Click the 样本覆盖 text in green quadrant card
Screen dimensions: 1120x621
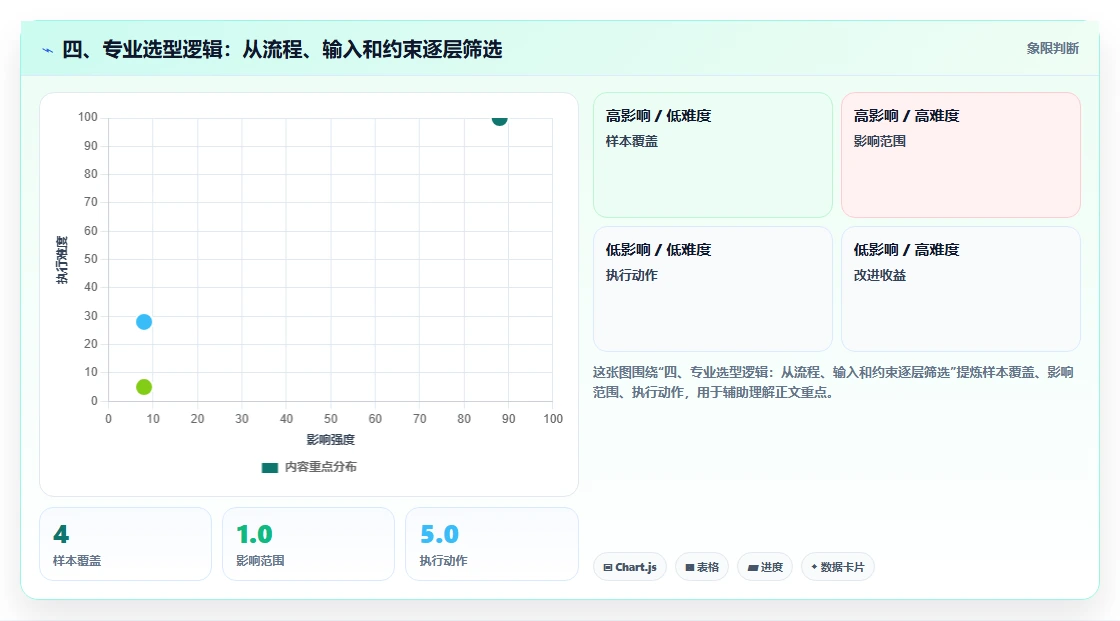631,141
